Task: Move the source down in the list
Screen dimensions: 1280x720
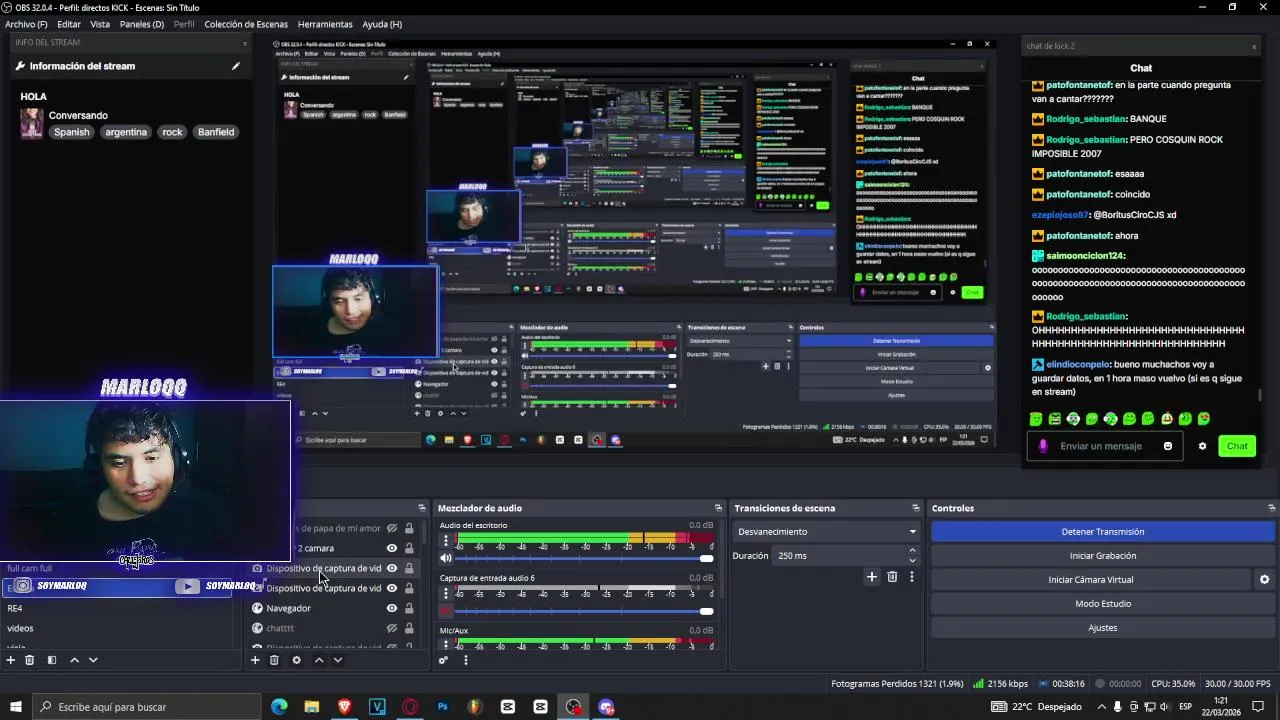Action: point(338,660)
